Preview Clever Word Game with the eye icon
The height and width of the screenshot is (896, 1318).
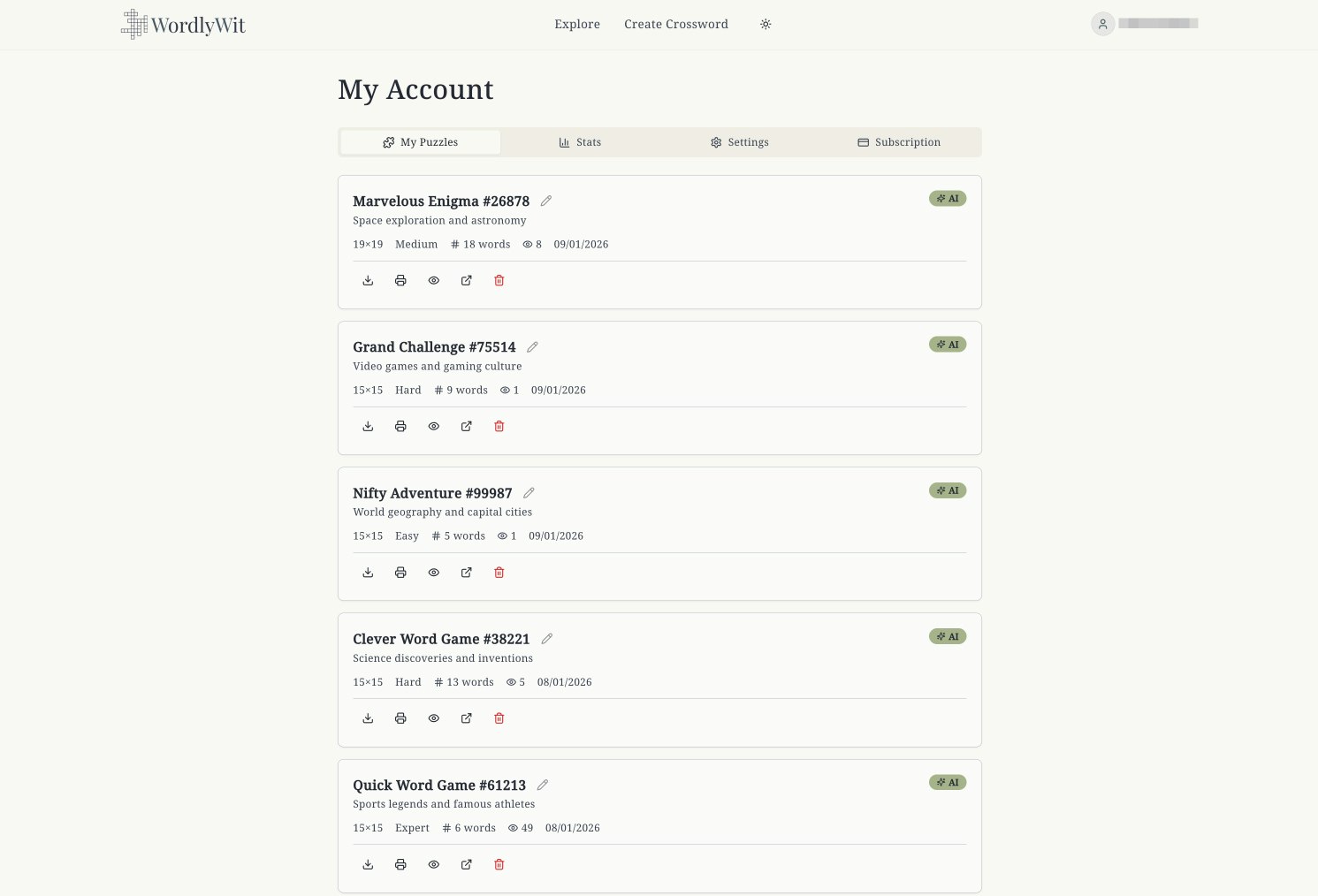click(433, 718)
